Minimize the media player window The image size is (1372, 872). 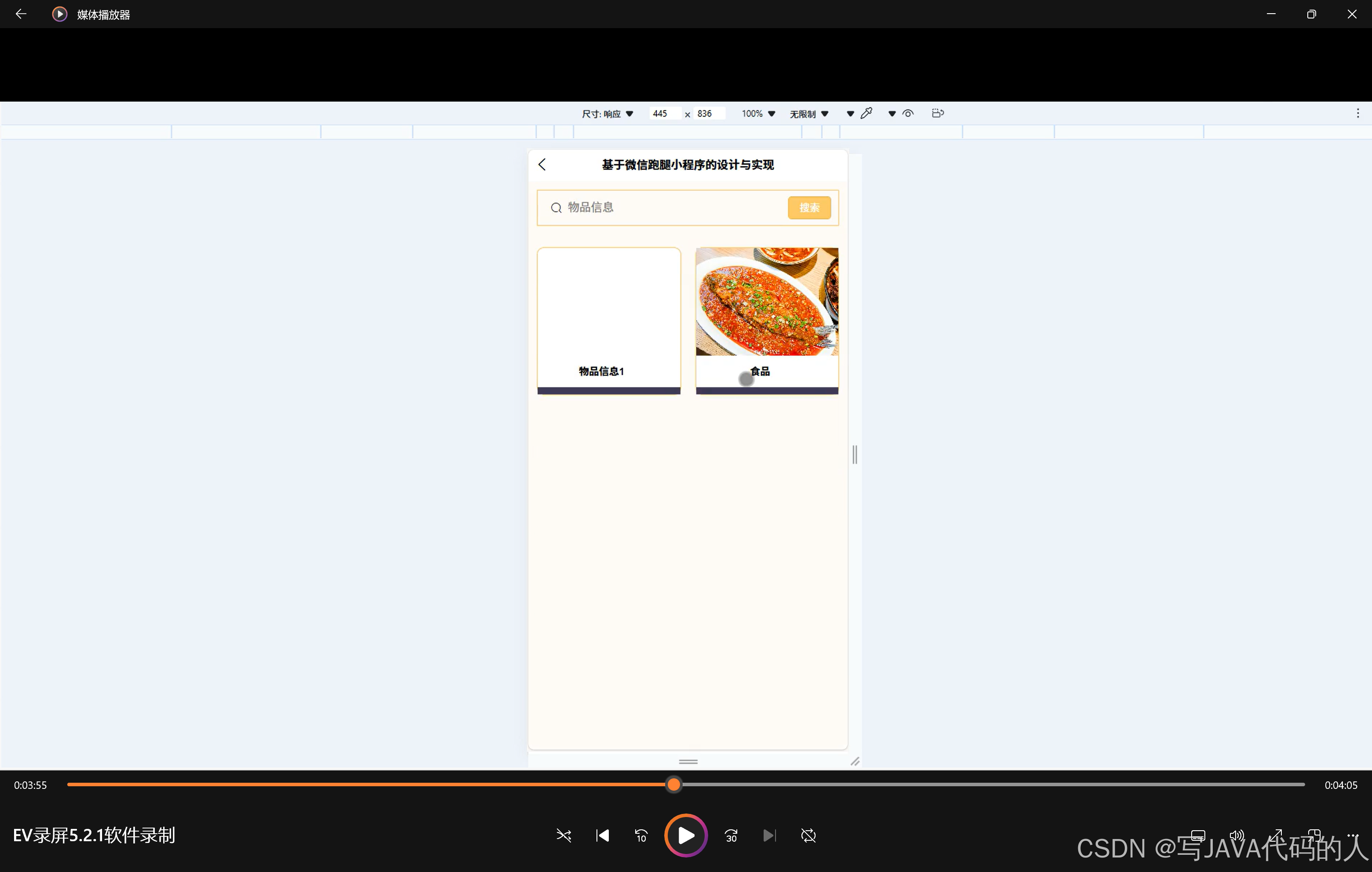tap(1270, 14)
